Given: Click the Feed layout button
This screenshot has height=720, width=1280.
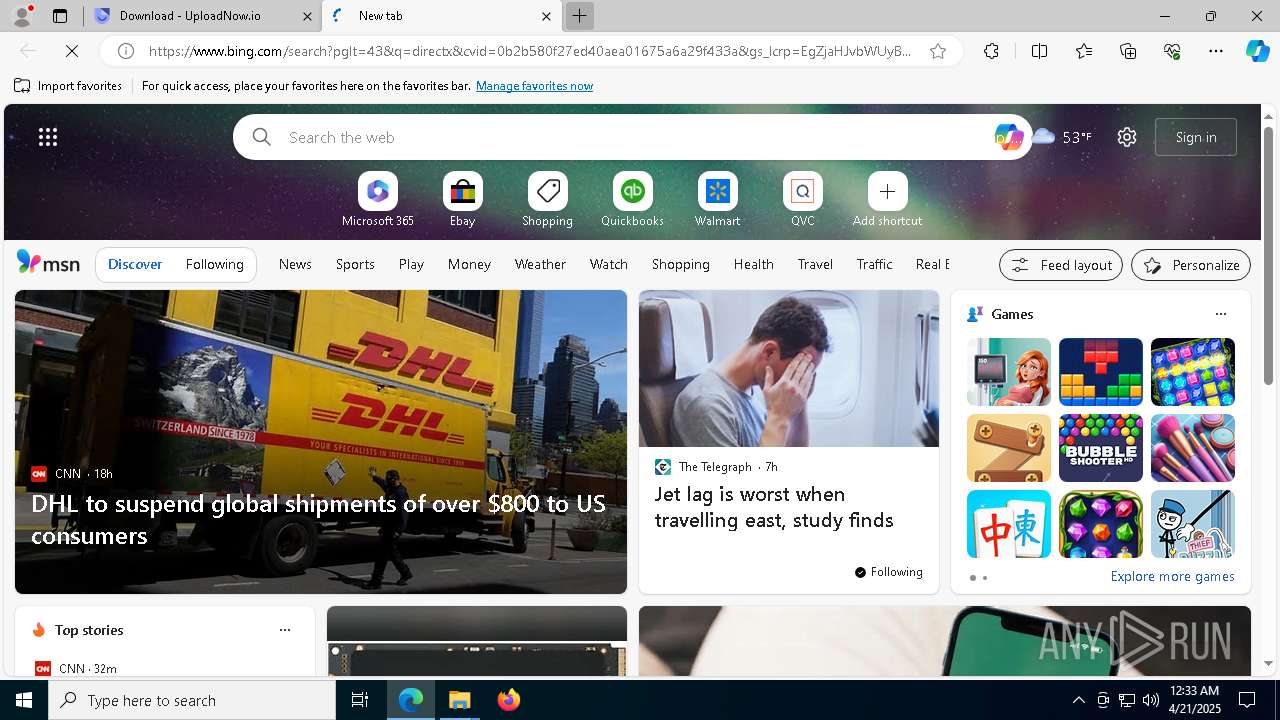Looking at the screenshot, I should pos(1061,265).
